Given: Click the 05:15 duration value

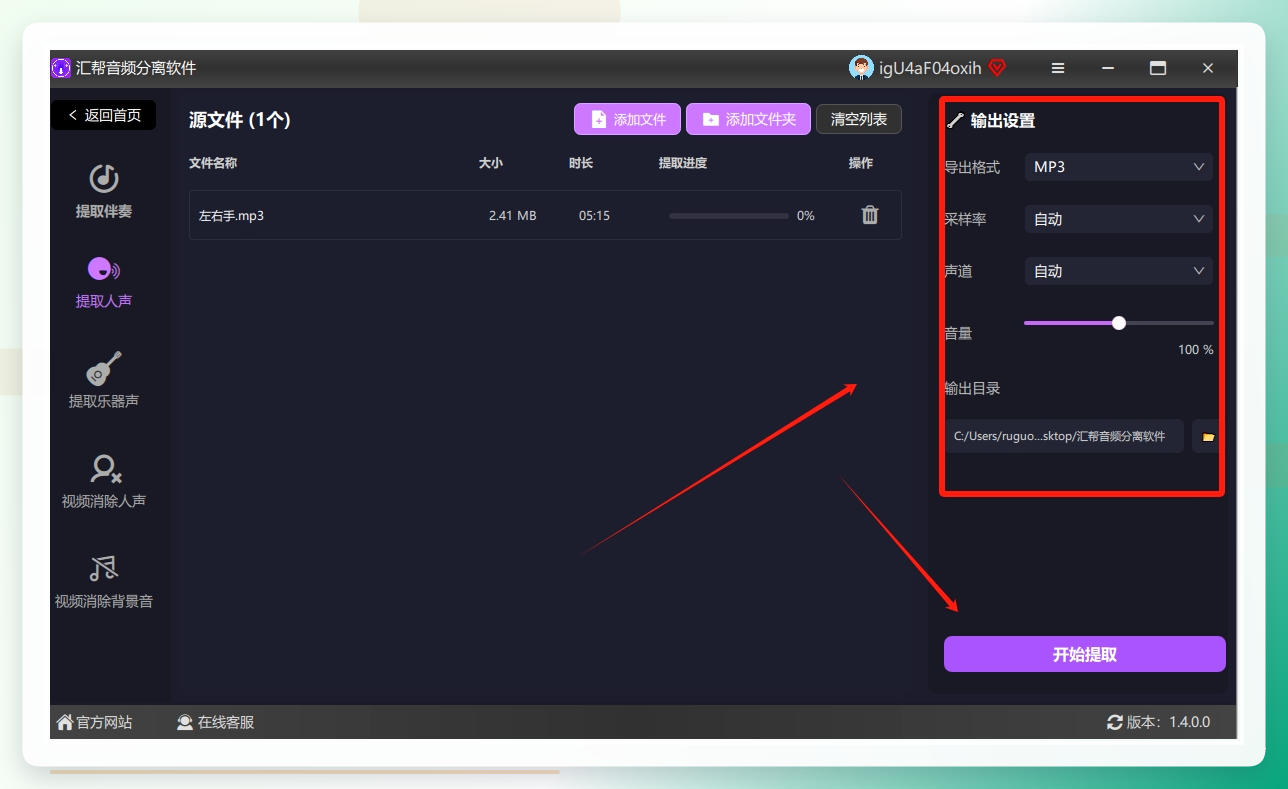Looking at the screenshot, I should [594, 215].
